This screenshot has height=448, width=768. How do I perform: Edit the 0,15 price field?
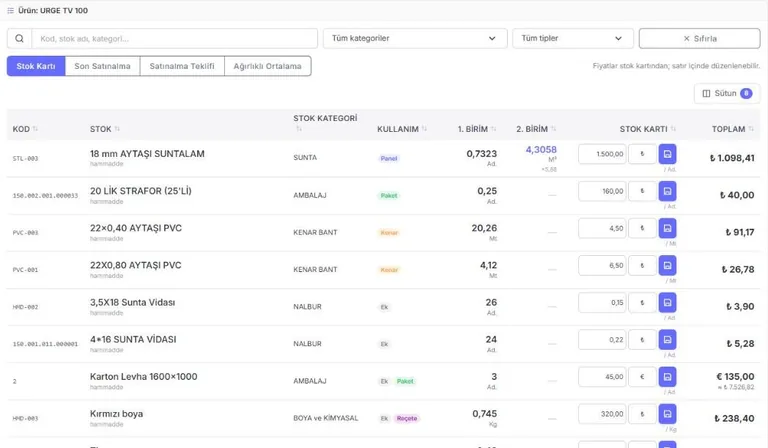point(602,303)
